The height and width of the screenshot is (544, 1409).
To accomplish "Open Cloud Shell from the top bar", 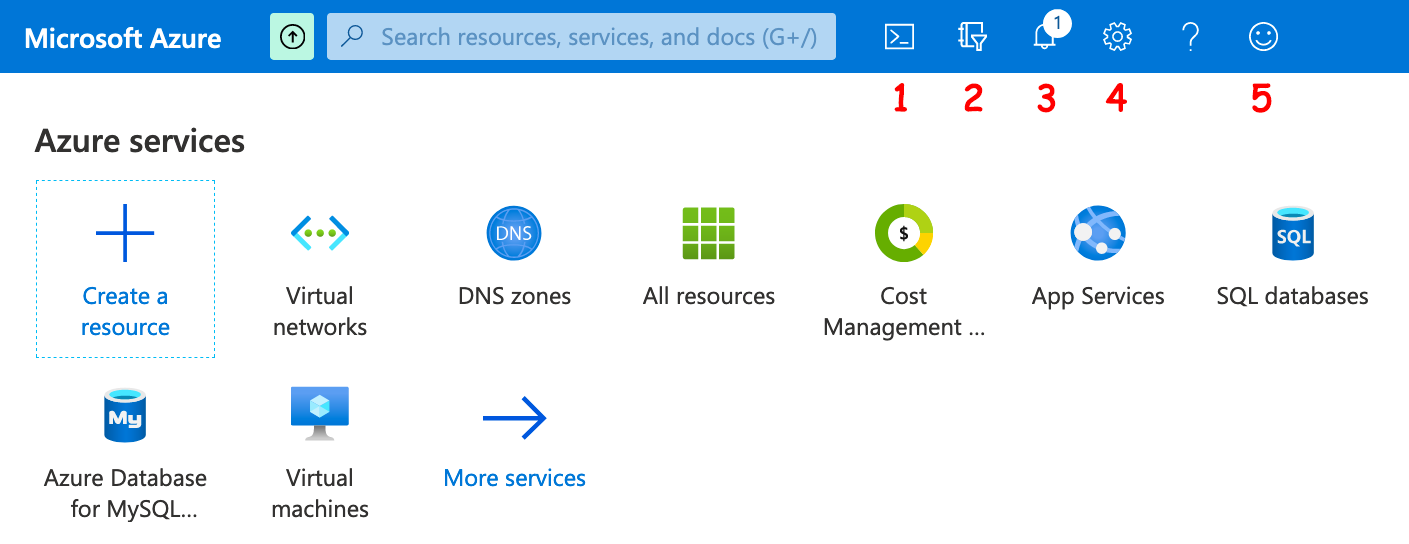I will (x=899, y=38).
